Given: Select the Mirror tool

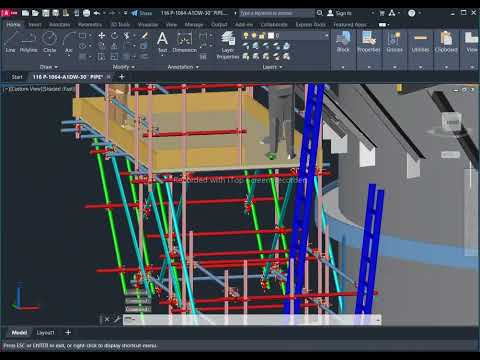Looking at the screenshot, I should coord(114,46).
